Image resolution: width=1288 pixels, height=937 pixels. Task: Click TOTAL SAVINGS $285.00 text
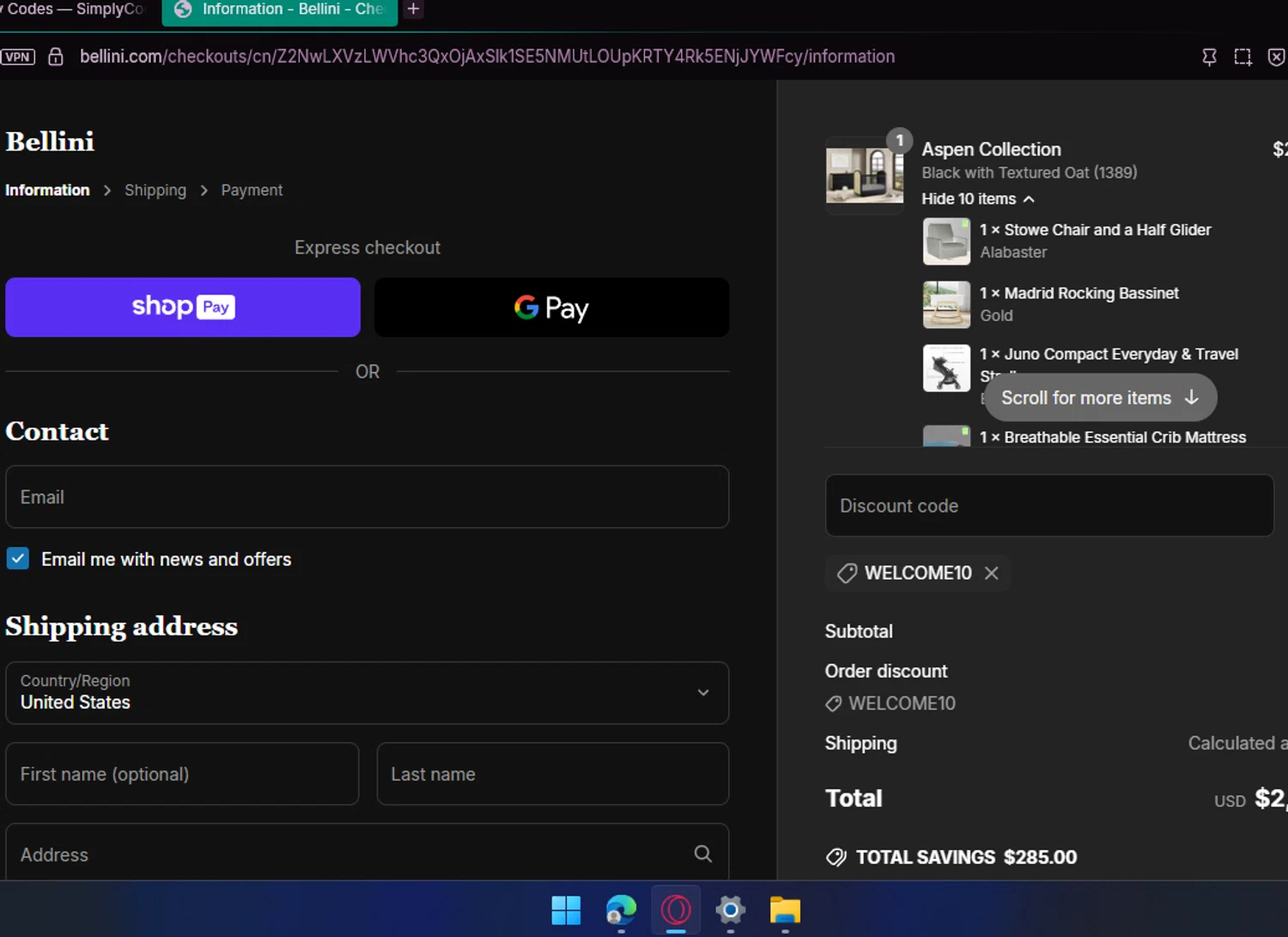pyautogui.click(x=966, y=857)
